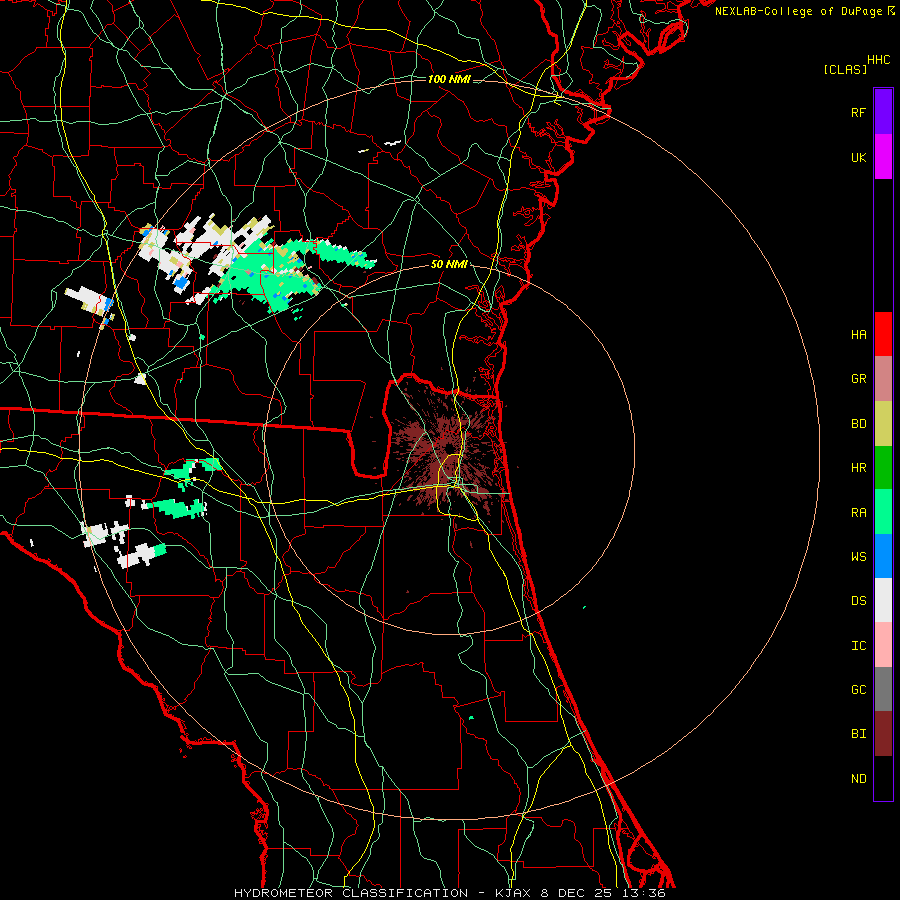Select the GC gray legend swatch

pyautogui.click(x=883, y=689)
